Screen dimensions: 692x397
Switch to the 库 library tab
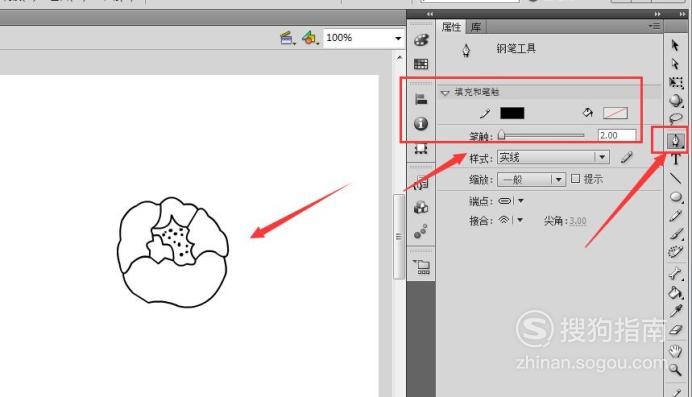[476, 27]
